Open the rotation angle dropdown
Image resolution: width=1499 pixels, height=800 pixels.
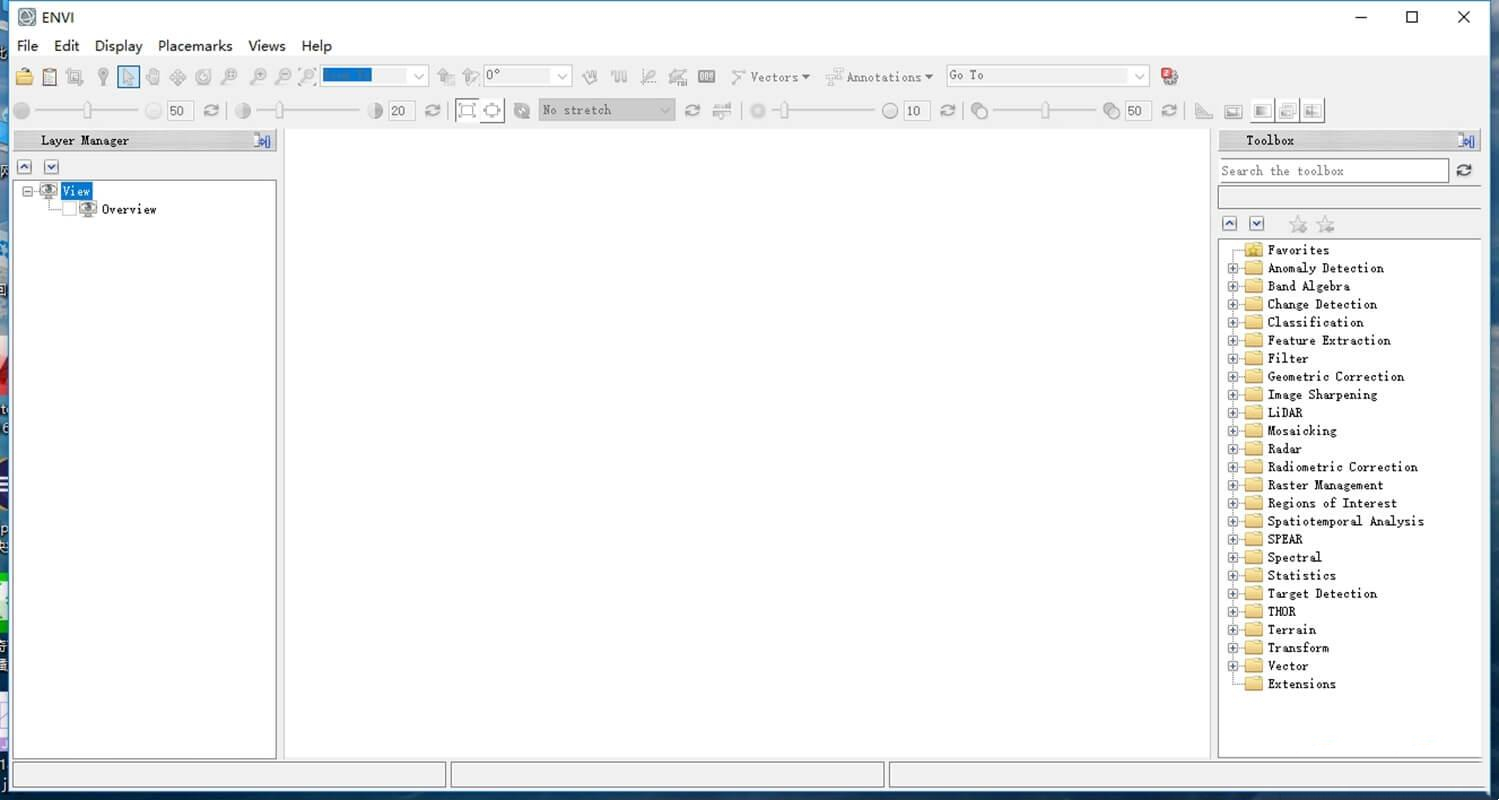point(562,76)
